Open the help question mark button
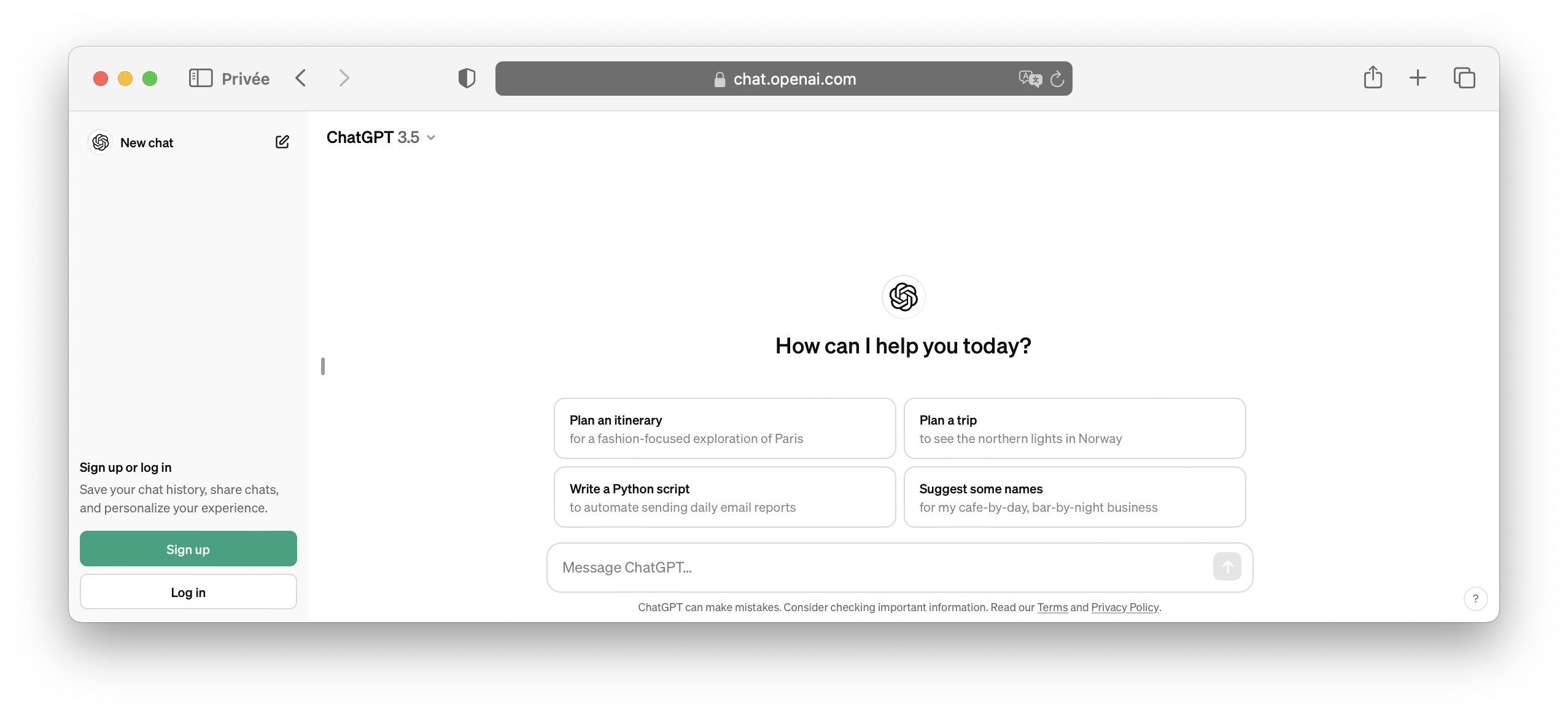This screenshot has height=713, width=1568. [x=1475, y=598]
